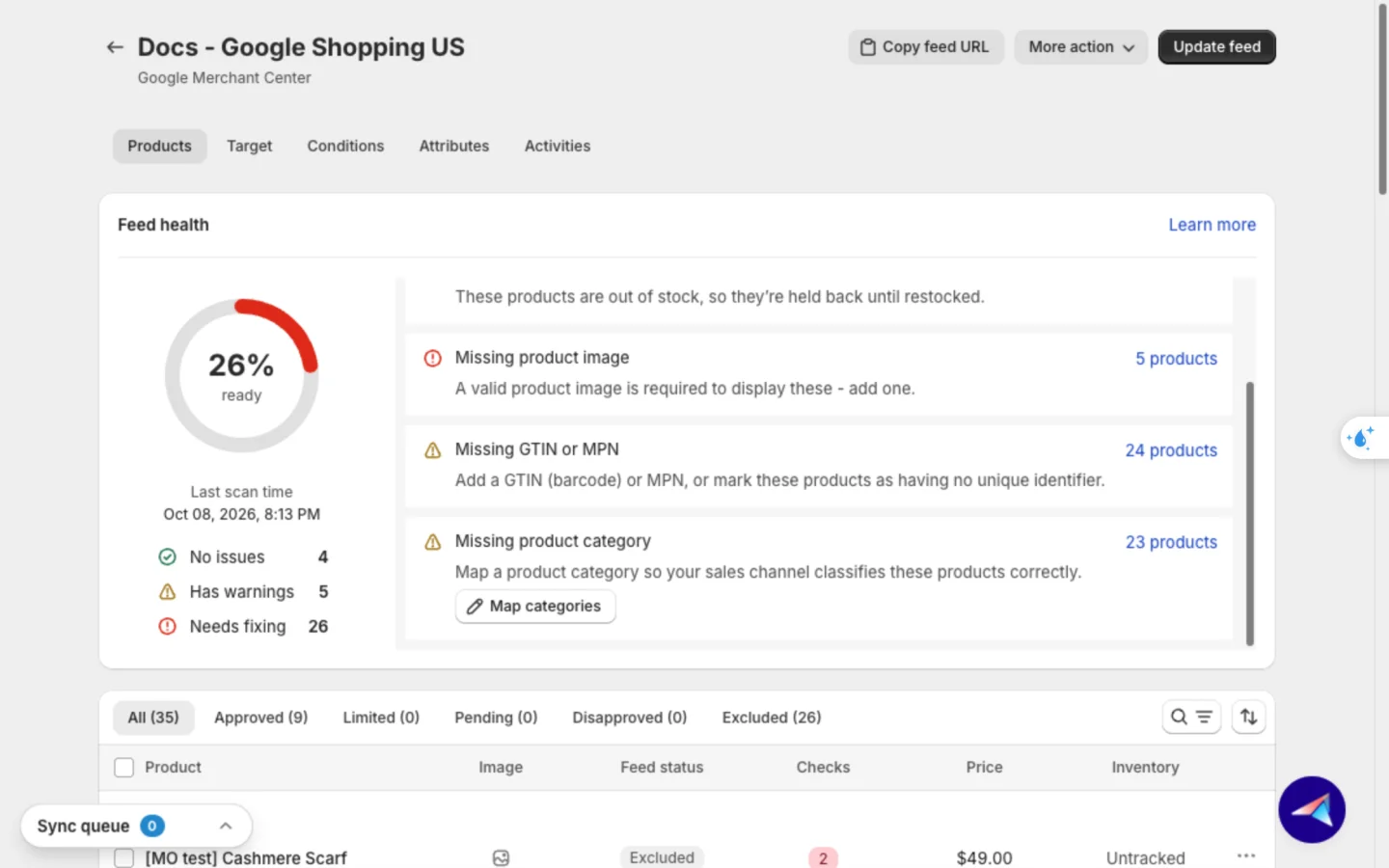Open the Conditions tab
This screenshot has width=1389, height=868.
pyautogui.click(x=345, y=146)
